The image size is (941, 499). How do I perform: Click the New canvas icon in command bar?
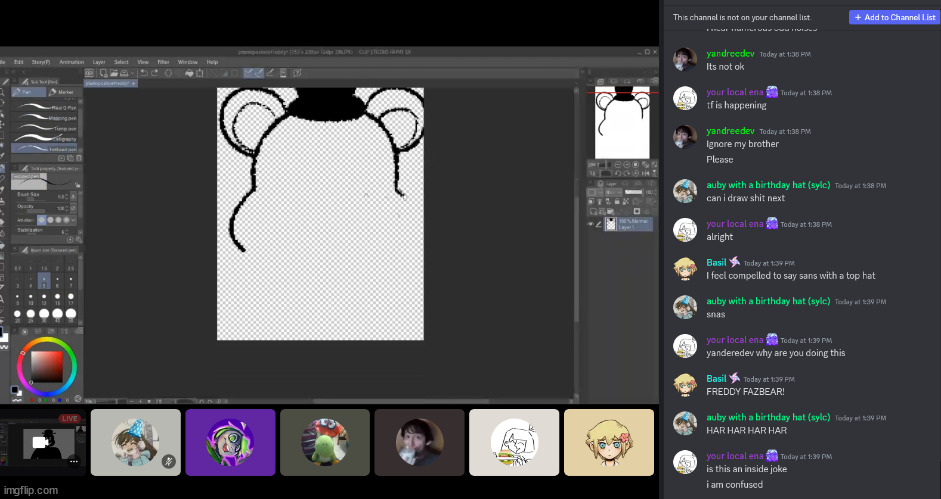[104, 73]
